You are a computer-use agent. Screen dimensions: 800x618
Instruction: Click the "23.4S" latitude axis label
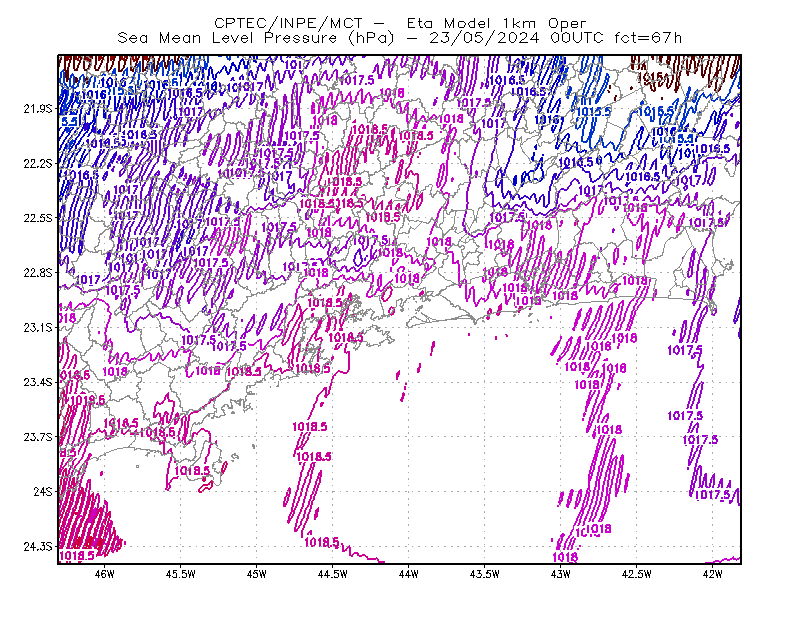38,382
